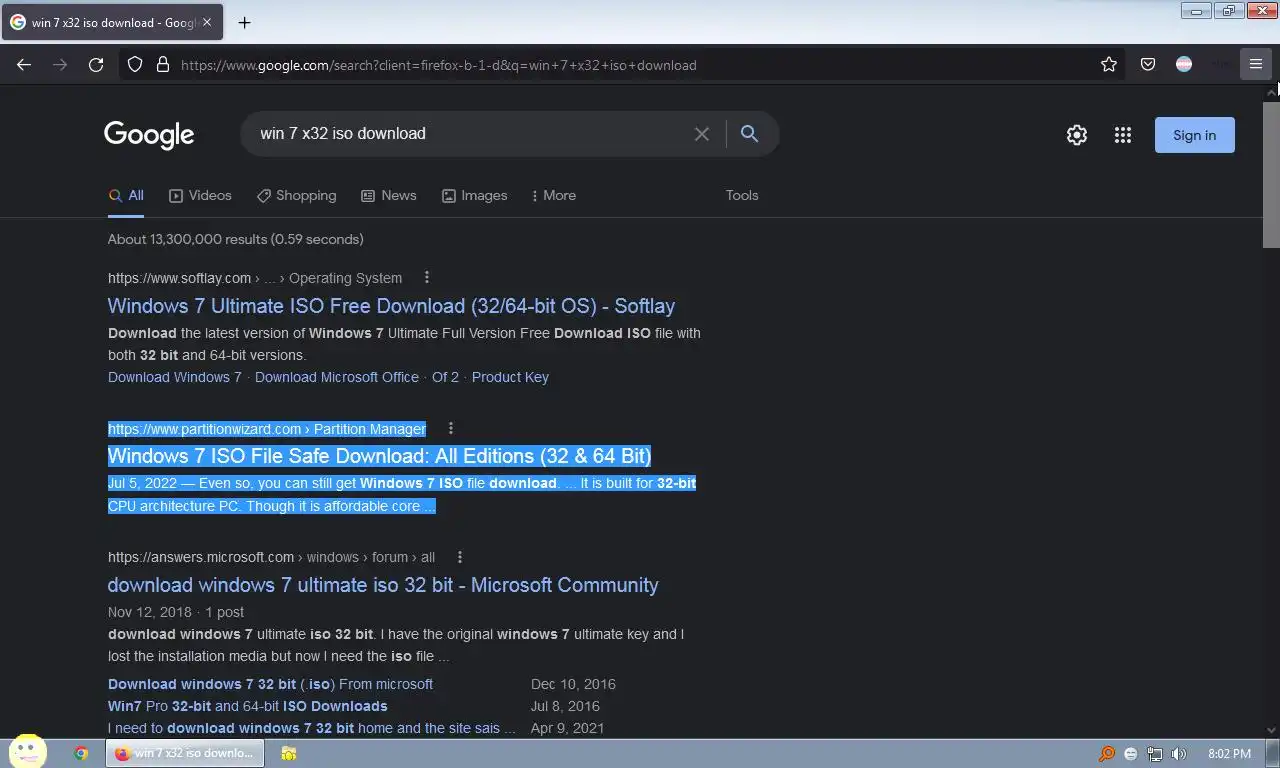This screenshot has width=1280, height=768.
Task: Click the round gray tray icon
Action: [1131, 754]
